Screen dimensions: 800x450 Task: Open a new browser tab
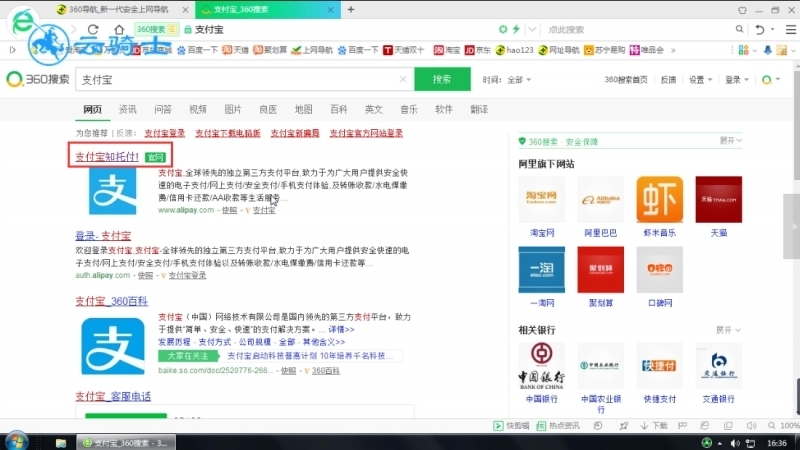tap(351, 9)
